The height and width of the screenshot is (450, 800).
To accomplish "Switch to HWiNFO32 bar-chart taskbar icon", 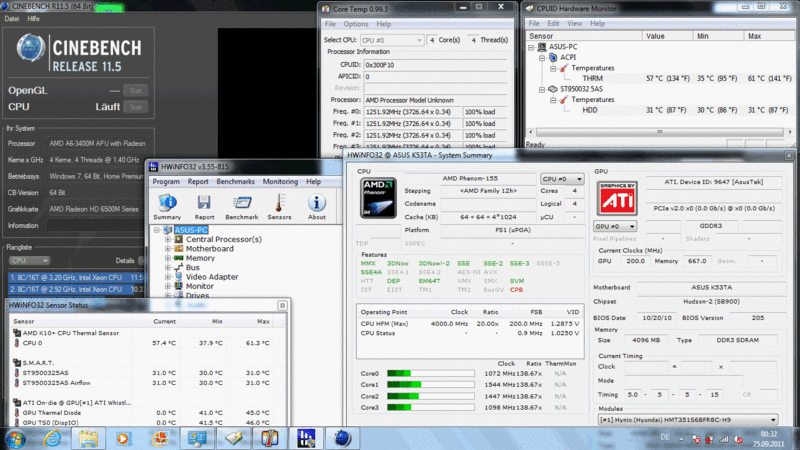I will pos(306,439).
